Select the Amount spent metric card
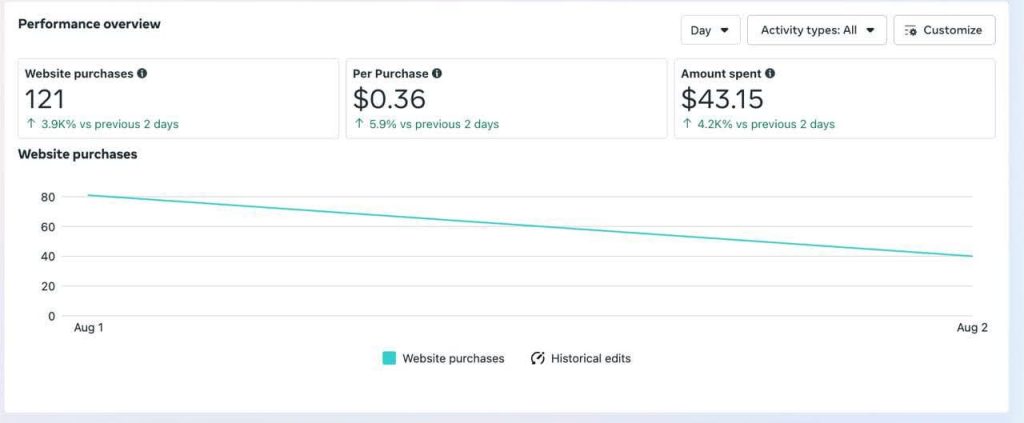 (834, 98)
